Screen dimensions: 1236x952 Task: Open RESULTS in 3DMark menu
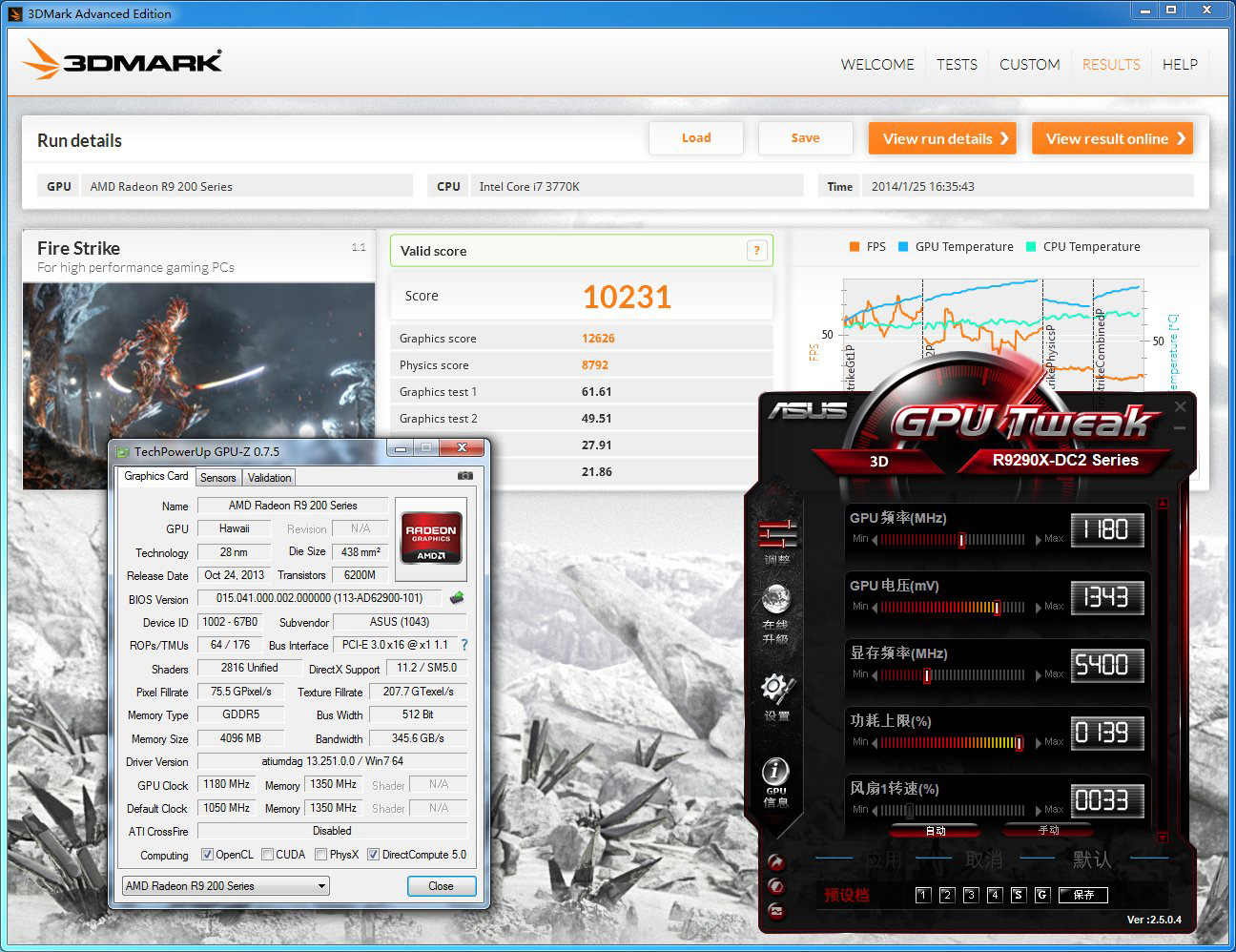pyautogui.click(x=1111, y=64)
